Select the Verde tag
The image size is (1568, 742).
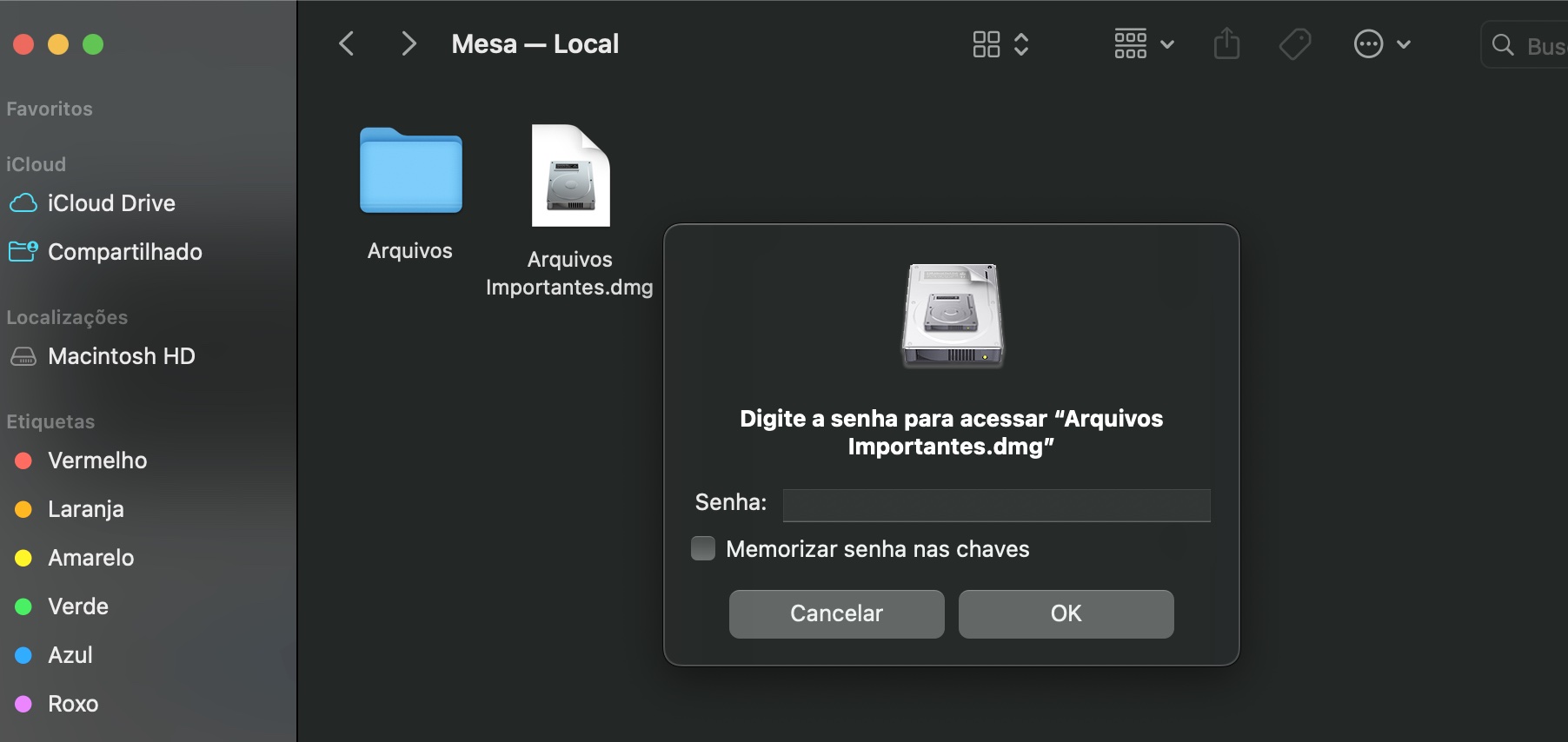point(78,606)
